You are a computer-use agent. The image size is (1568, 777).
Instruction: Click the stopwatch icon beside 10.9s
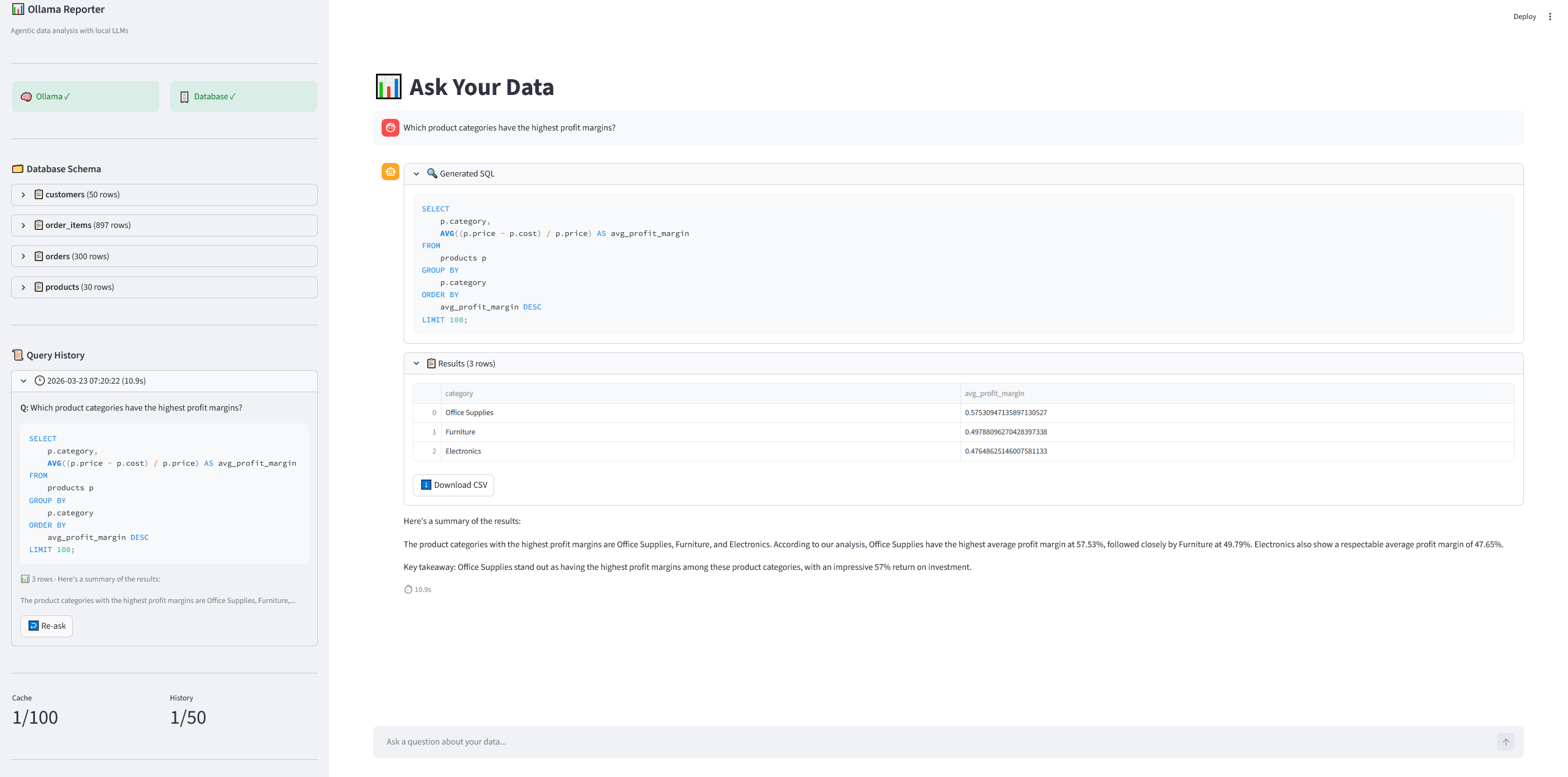408,589
